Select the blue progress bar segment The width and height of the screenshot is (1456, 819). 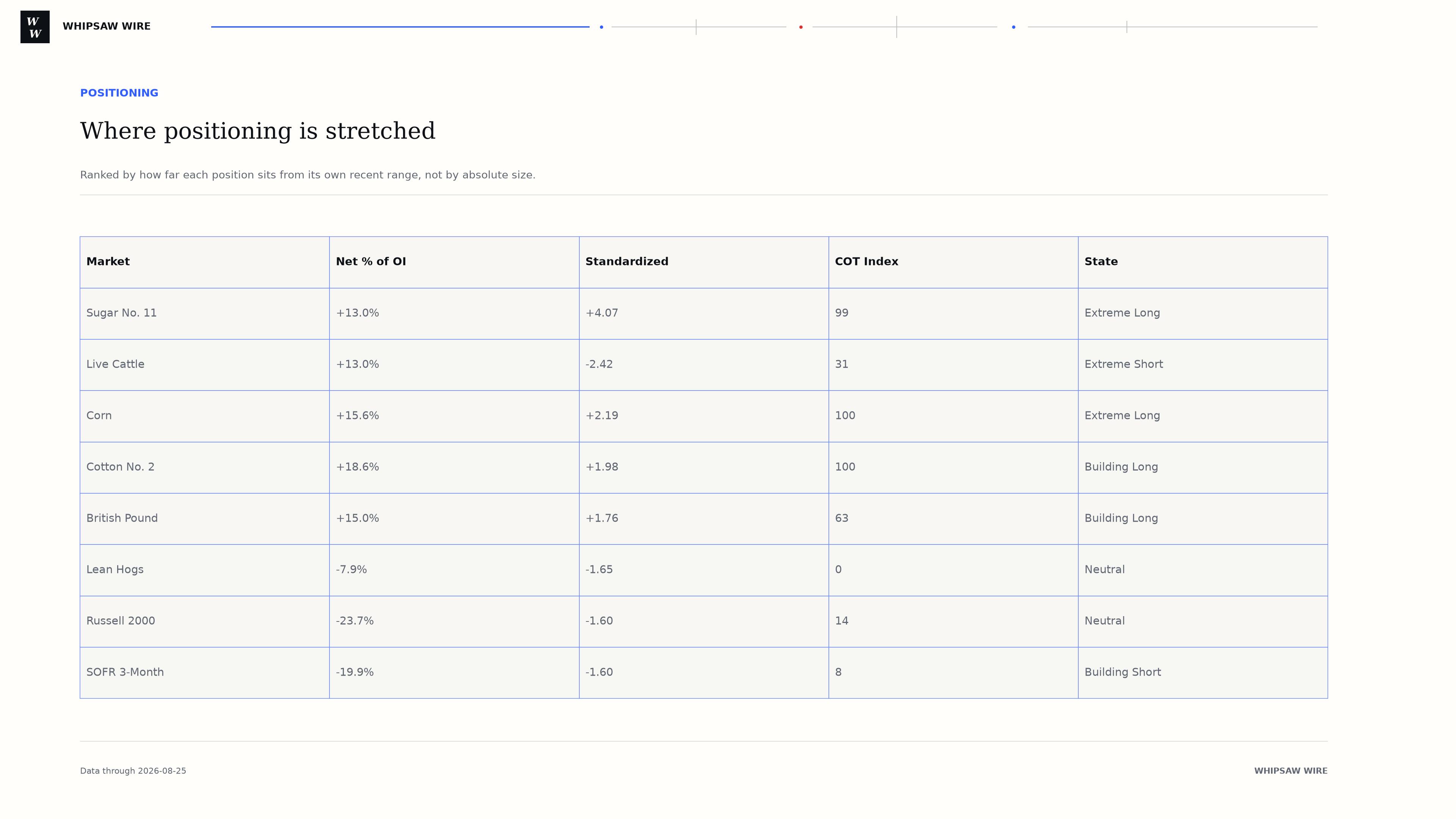(x=400, y=27)
